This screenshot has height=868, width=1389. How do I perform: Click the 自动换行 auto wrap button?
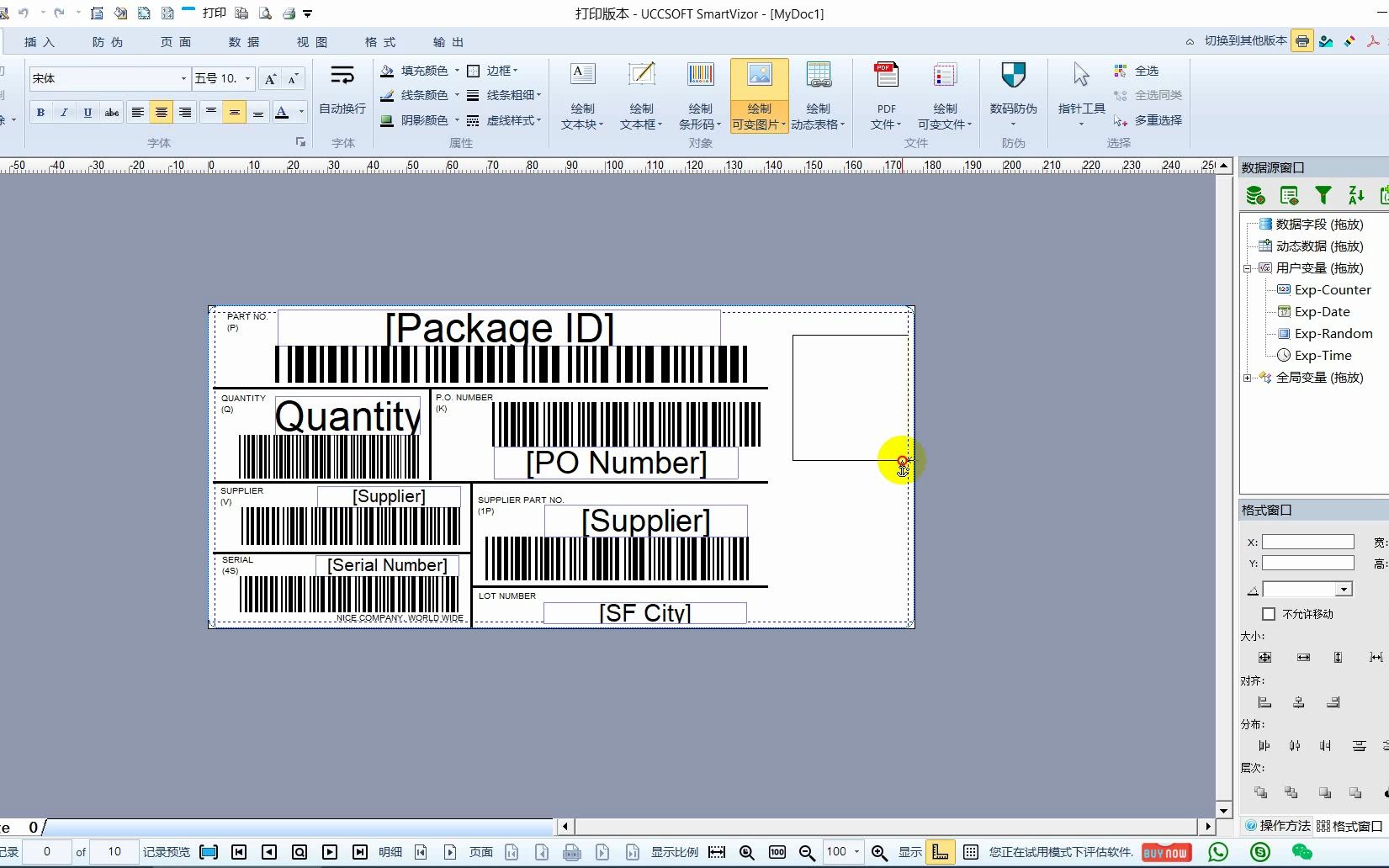[342, 90]
